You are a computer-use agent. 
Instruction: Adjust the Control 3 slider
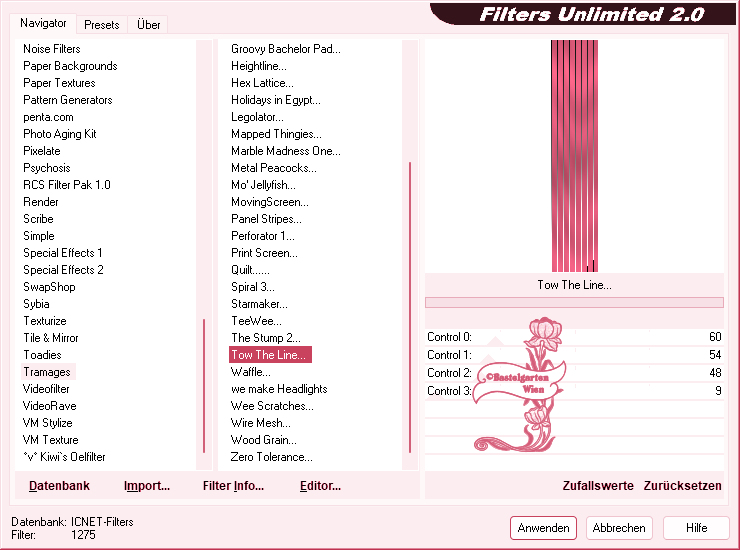point(574,391)
